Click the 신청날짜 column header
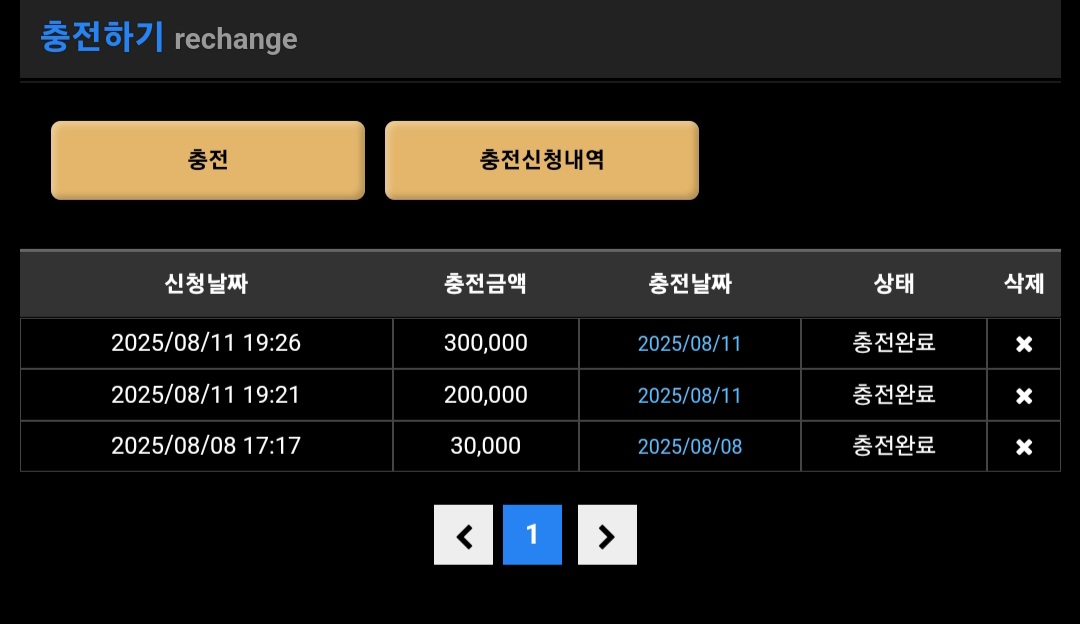The width and height of the screenshot is (1080, 624). pos(206,284)
